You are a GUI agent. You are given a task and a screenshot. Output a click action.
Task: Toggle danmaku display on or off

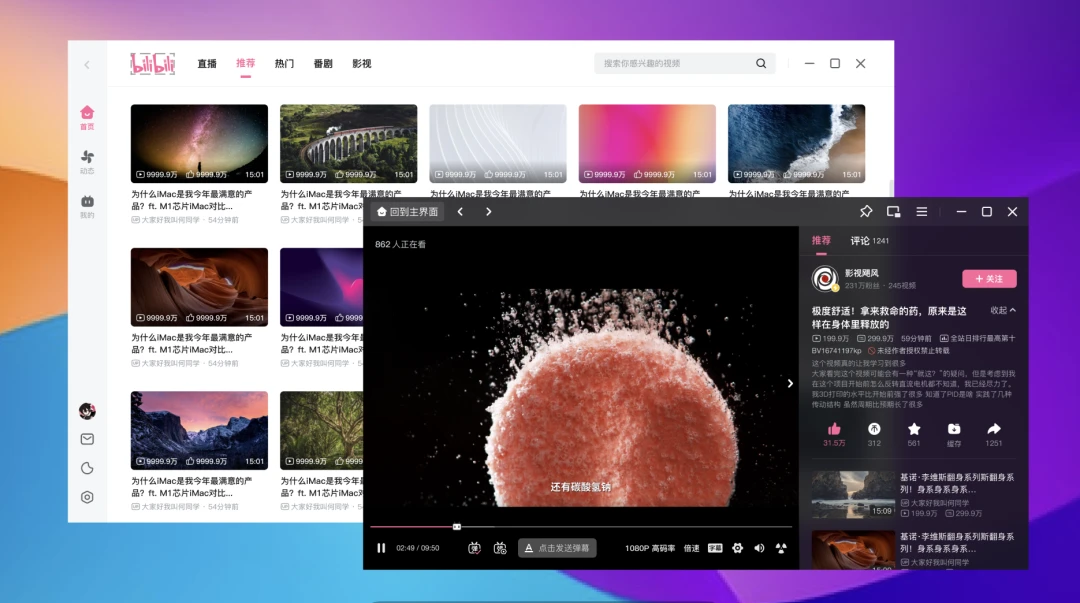pos(474,548)
